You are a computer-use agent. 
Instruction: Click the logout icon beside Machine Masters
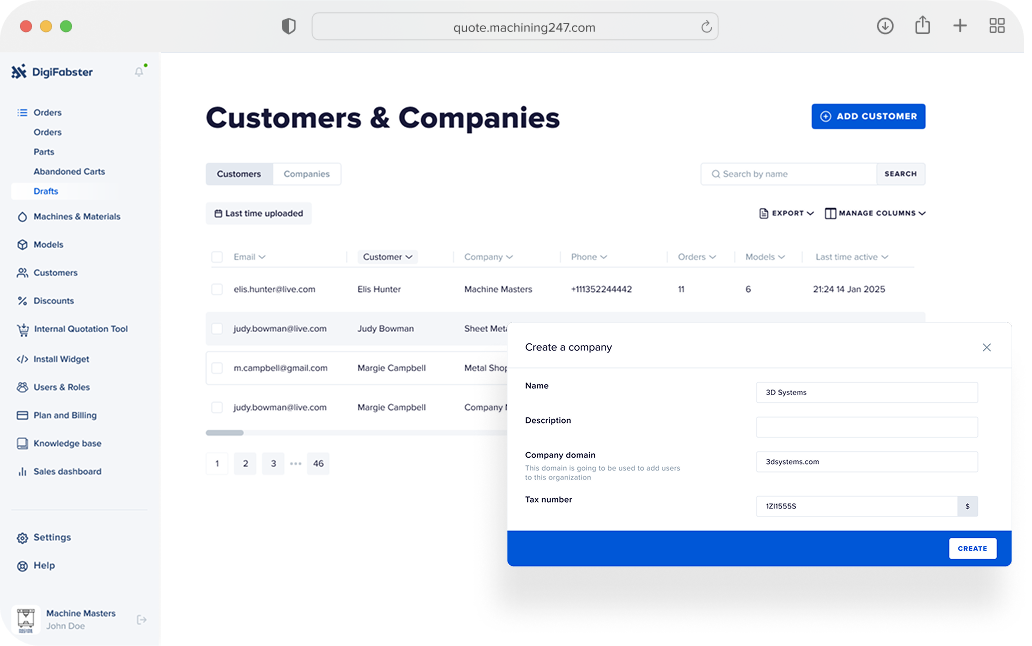(142, 620)
